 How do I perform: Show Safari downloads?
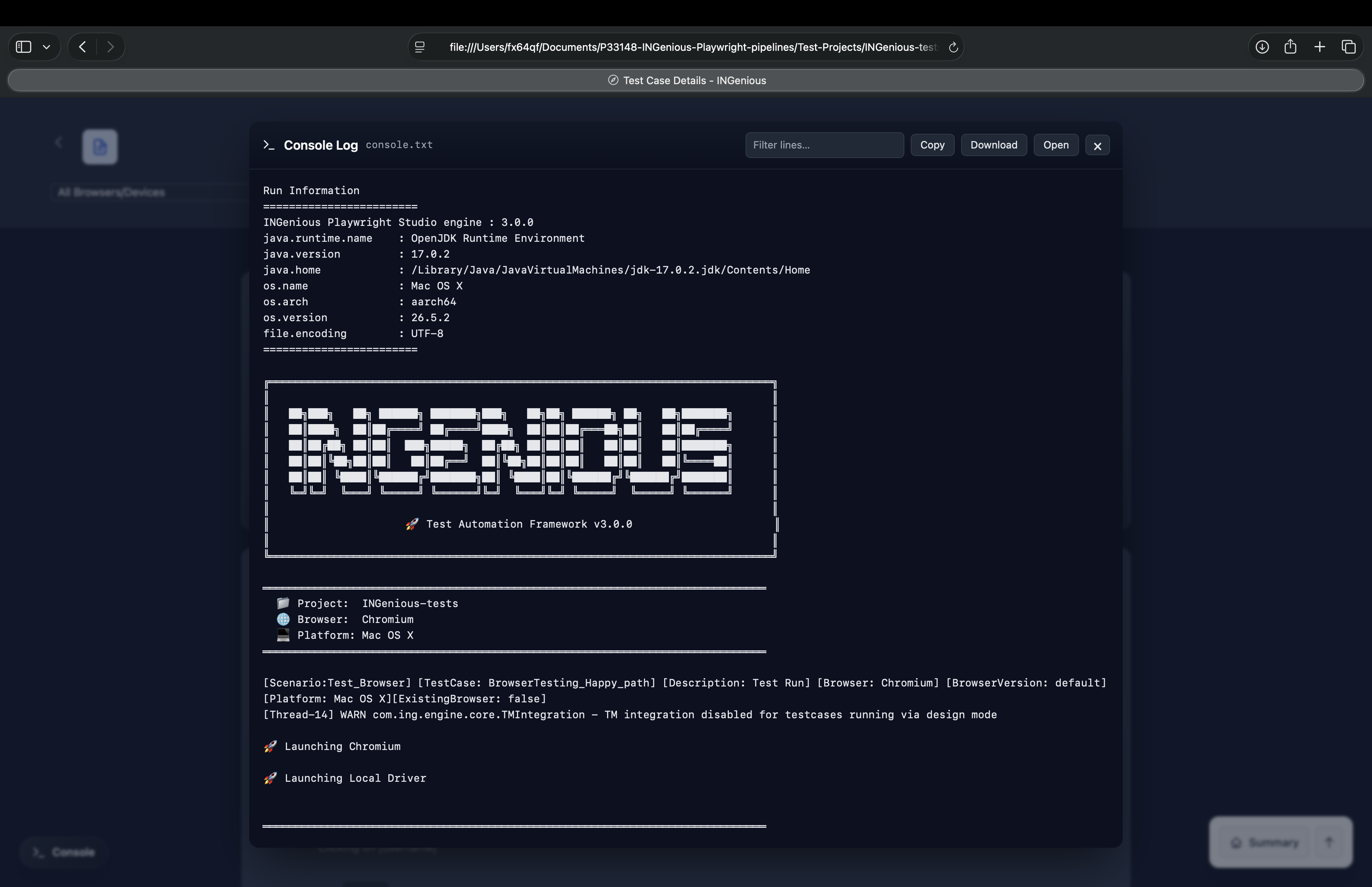tap(1262, 47)
